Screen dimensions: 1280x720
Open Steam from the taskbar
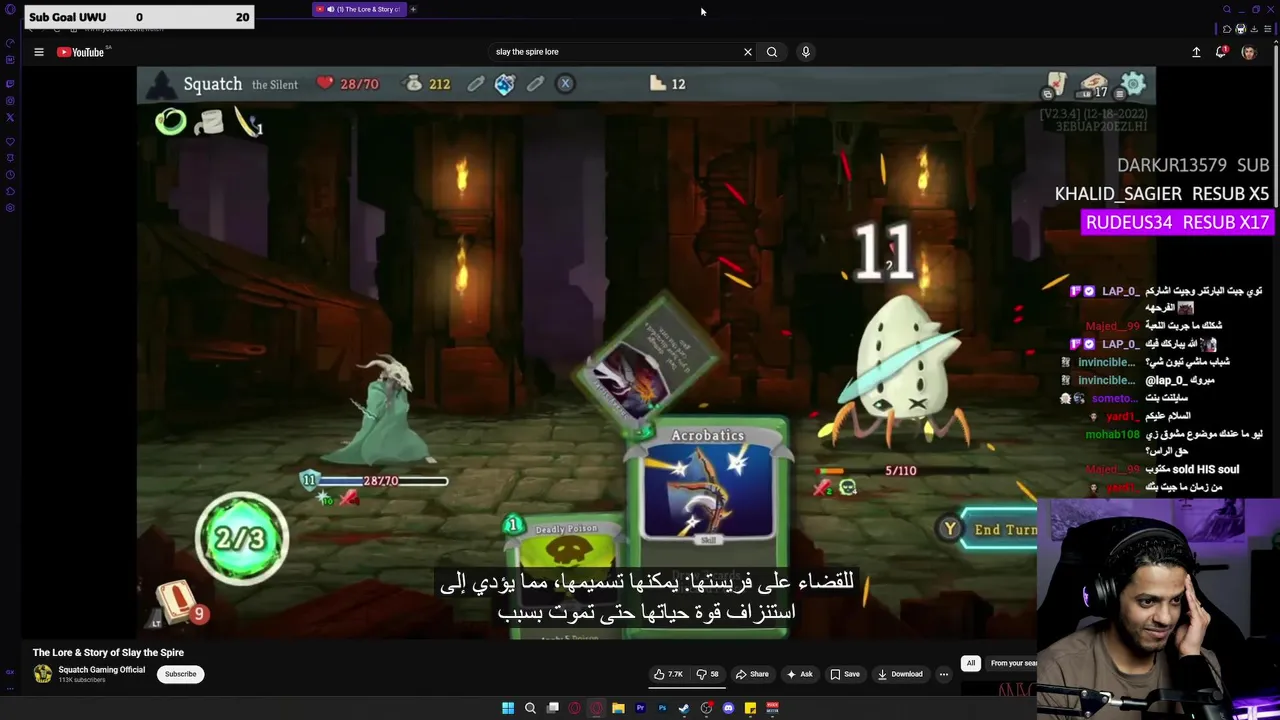684,708
